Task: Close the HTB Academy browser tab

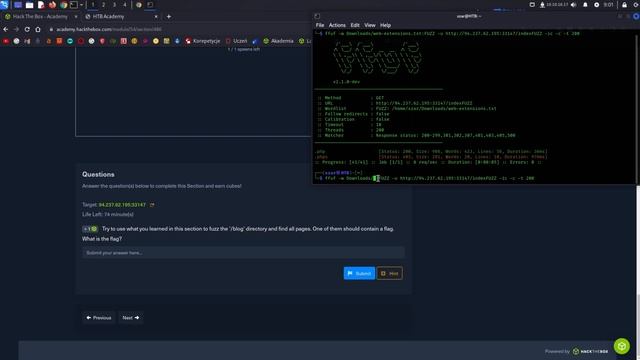Action: (x=156, y=17)
